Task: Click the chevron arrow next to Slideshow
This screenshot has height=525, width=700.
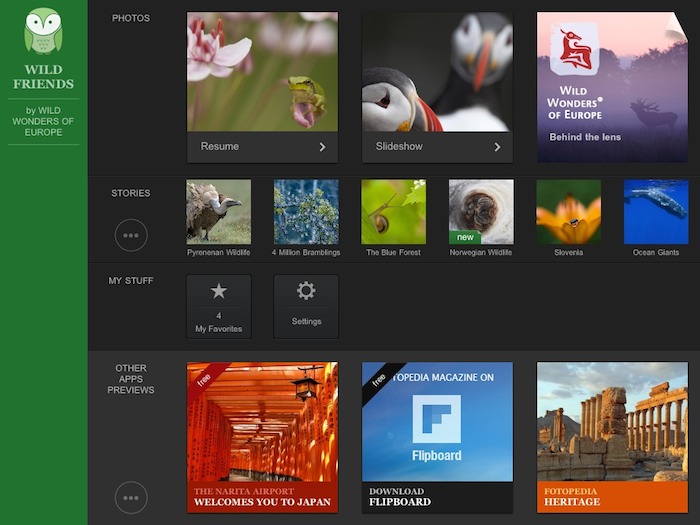Action: pos(497,147)
